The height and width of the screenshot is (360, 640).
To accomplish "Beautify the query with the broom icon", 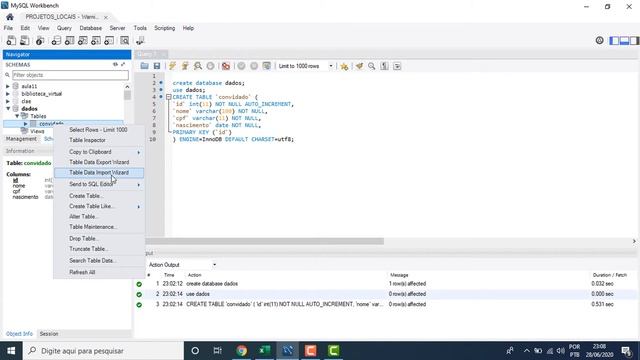I will pos(359,66).
